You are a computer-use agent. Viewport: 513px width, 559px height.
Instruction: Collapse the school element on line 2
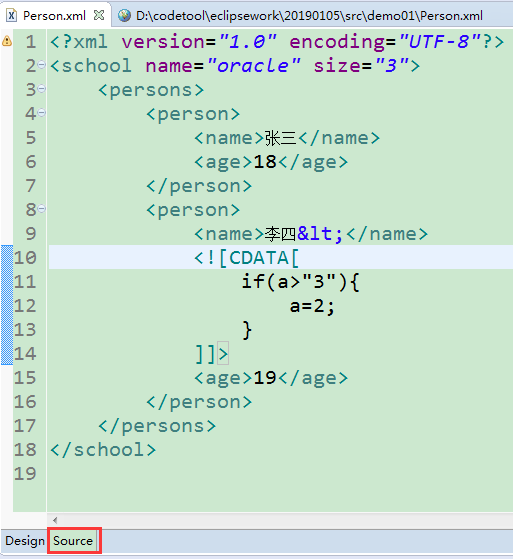42,65
